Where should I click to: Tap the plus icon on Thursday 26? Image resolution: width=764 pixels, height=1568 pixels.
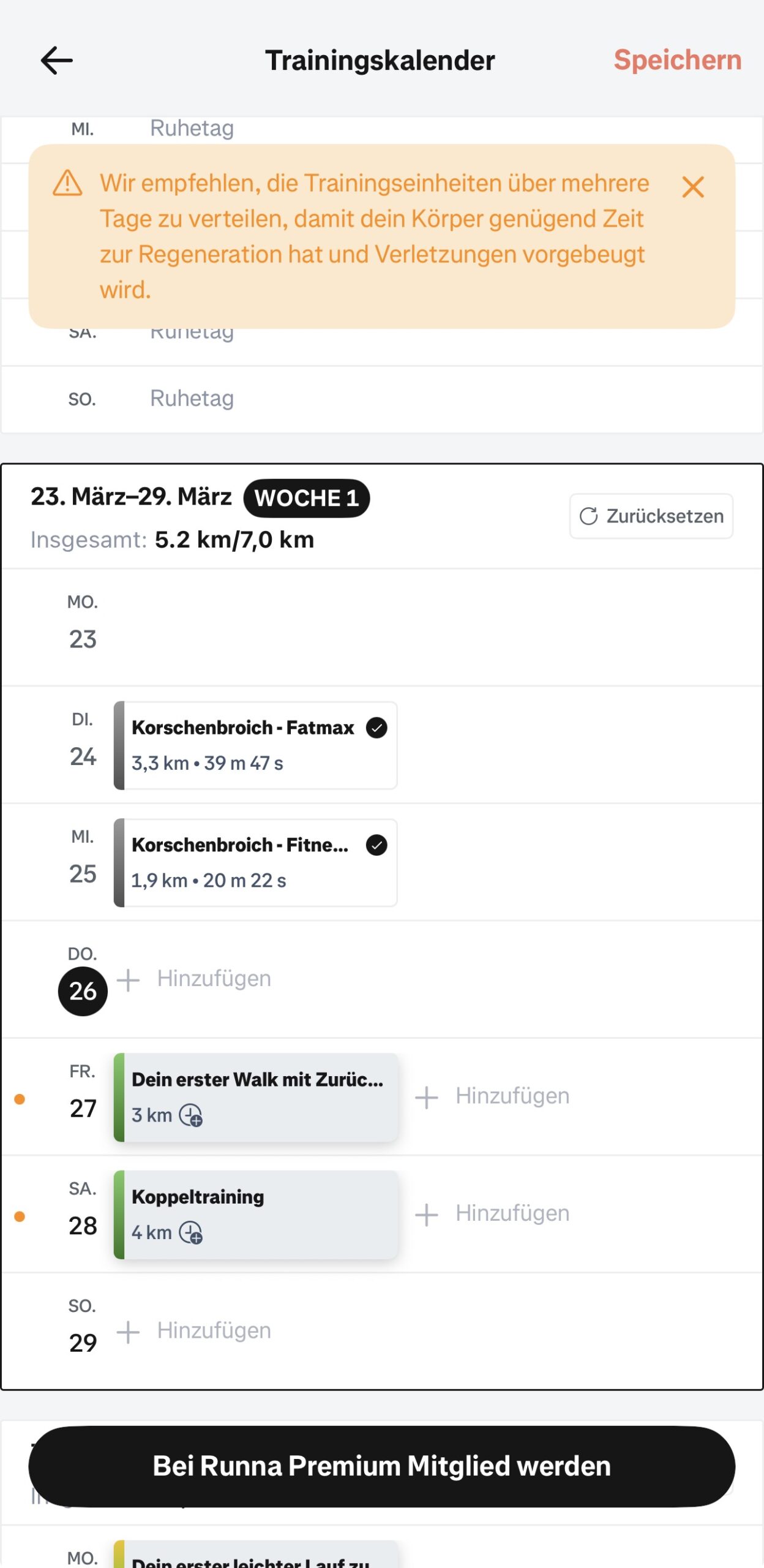tap(129, 979)
